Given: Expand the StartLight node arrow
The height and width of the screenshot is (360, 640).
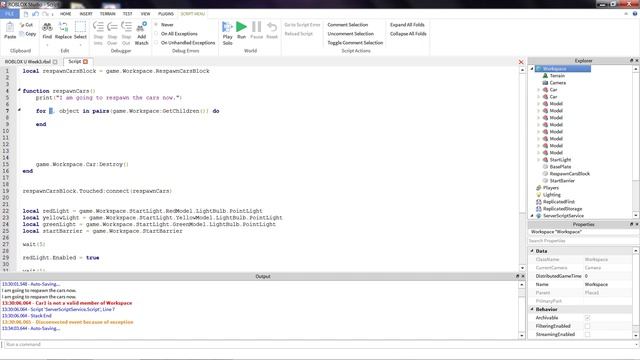Looking at the screenshot, I should coord(539,160).
